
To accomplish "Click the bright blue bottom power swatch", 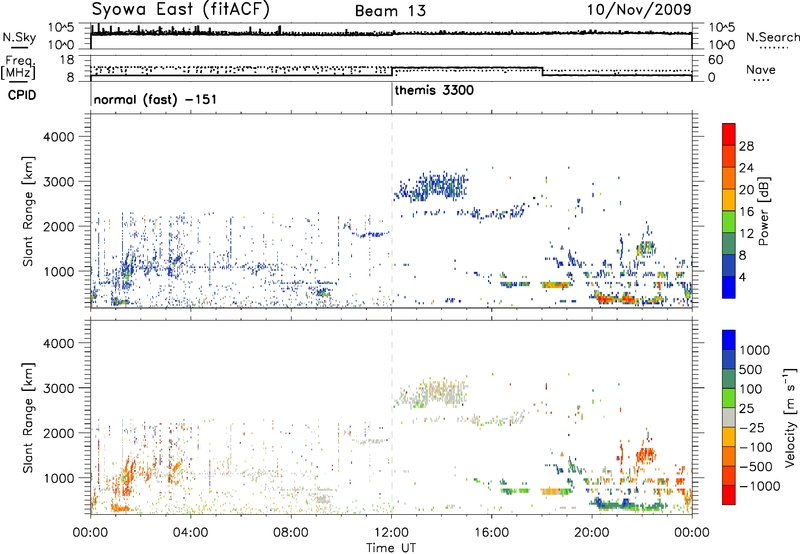I will coord(729,287).
